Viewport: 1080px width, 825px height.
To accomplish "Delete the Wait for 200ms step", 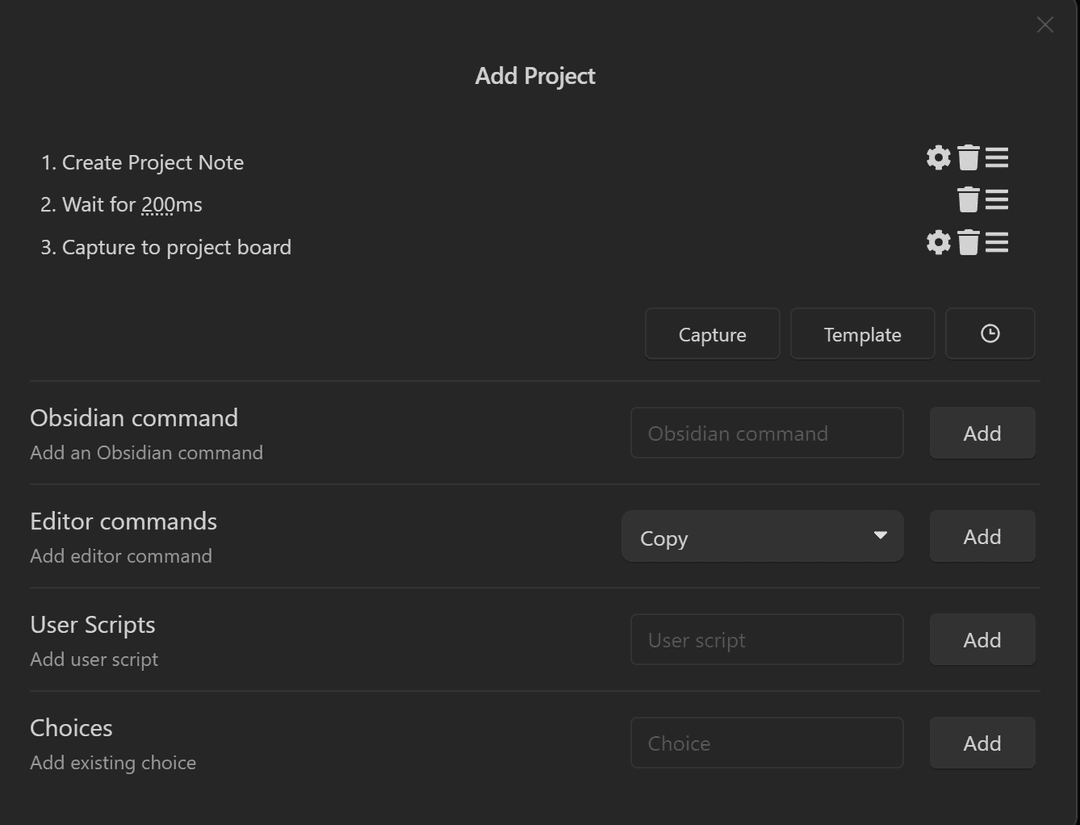I will pyautogui.click(x=968, y=199).
